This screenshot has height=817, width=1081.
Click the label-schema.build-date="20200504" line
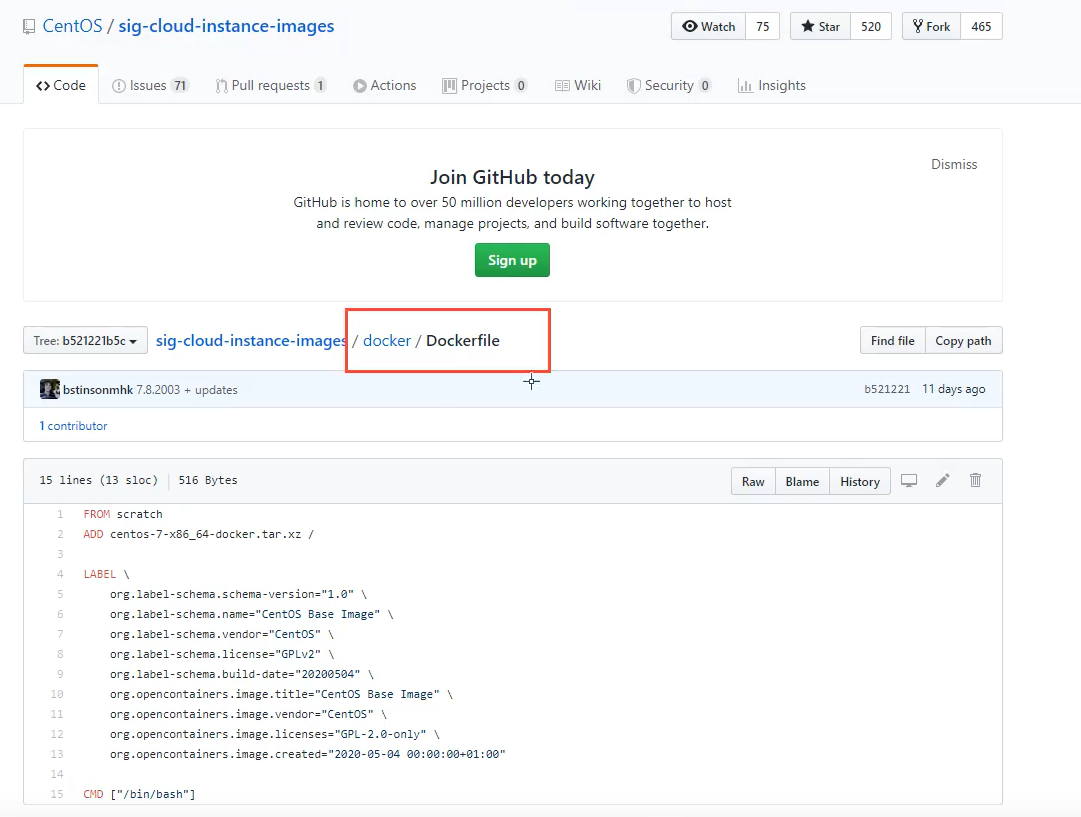241,674
